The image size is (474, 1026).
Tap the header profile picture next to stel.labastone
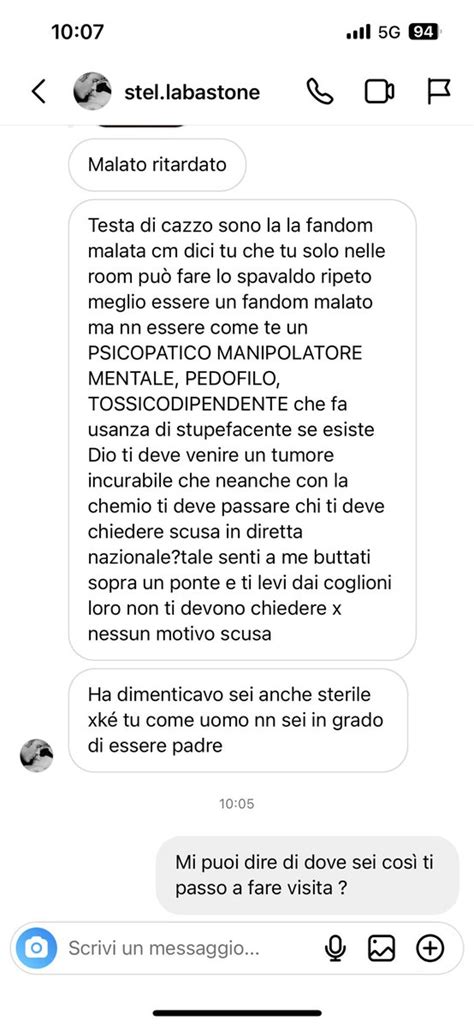(92, 91)
